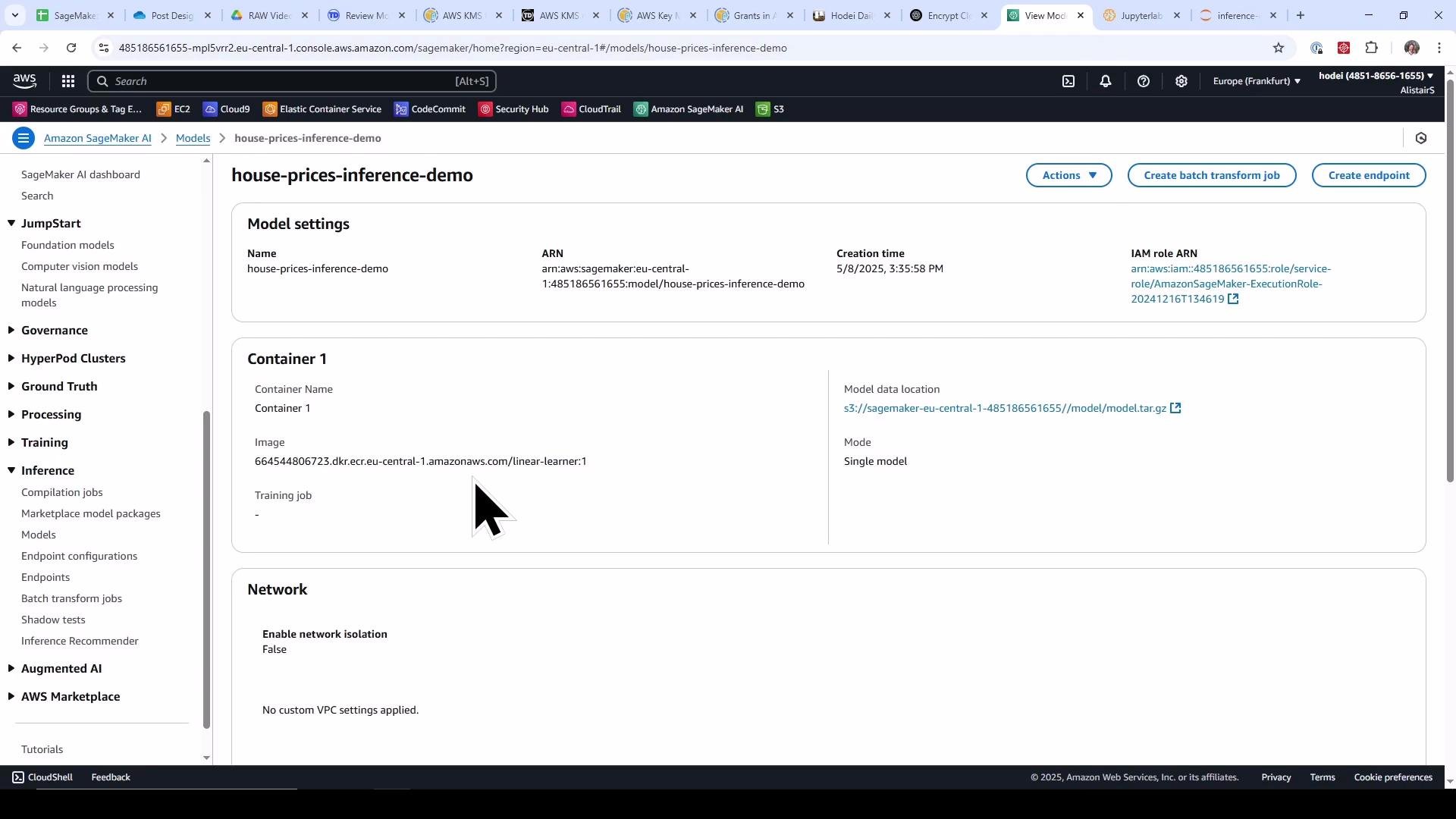The height and width of the screenshot is (819, 1456).
Task: Open the browser extensions puzzle icon
Action: click(1371, 48)
